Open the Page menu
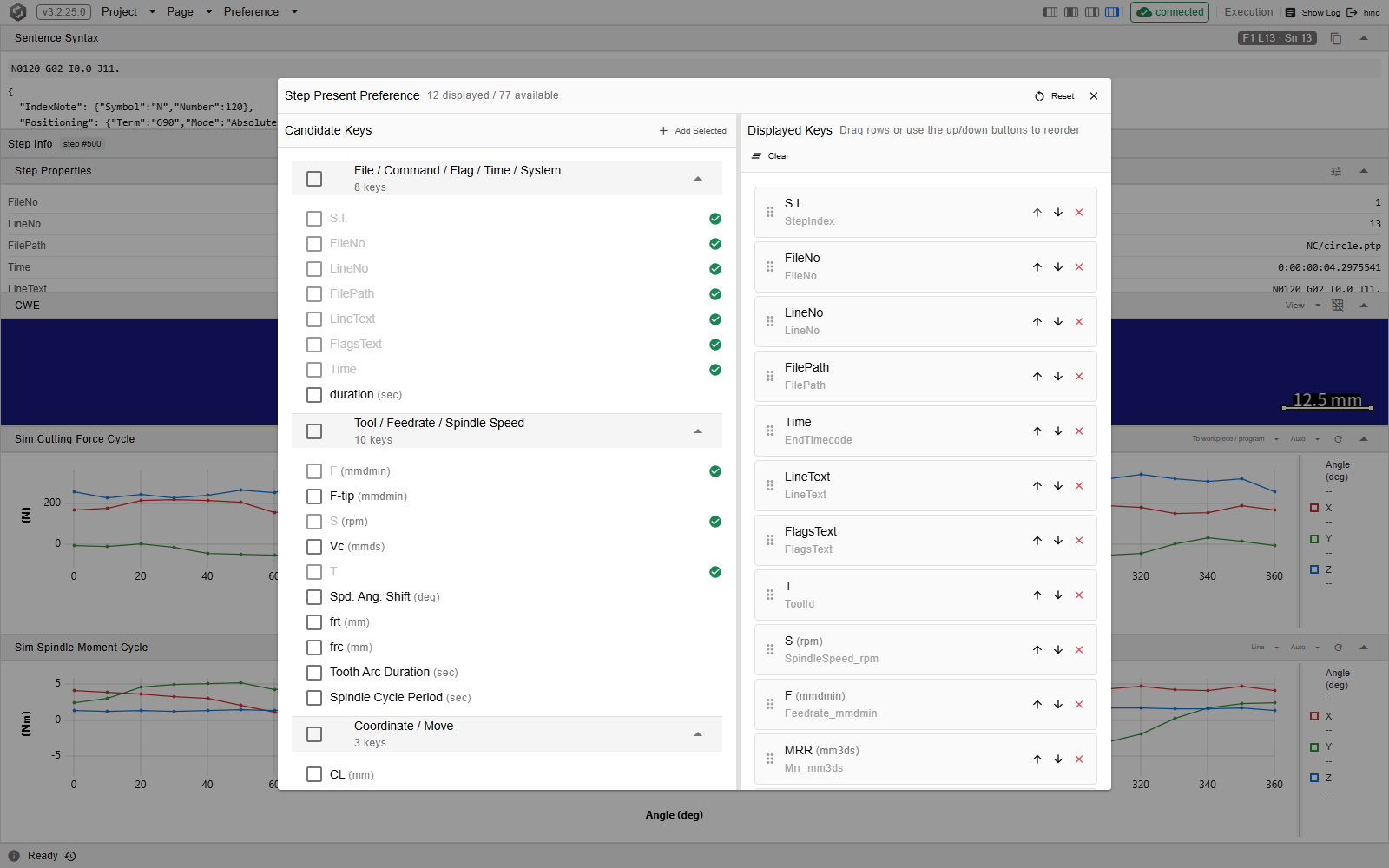 pos(189,12)
